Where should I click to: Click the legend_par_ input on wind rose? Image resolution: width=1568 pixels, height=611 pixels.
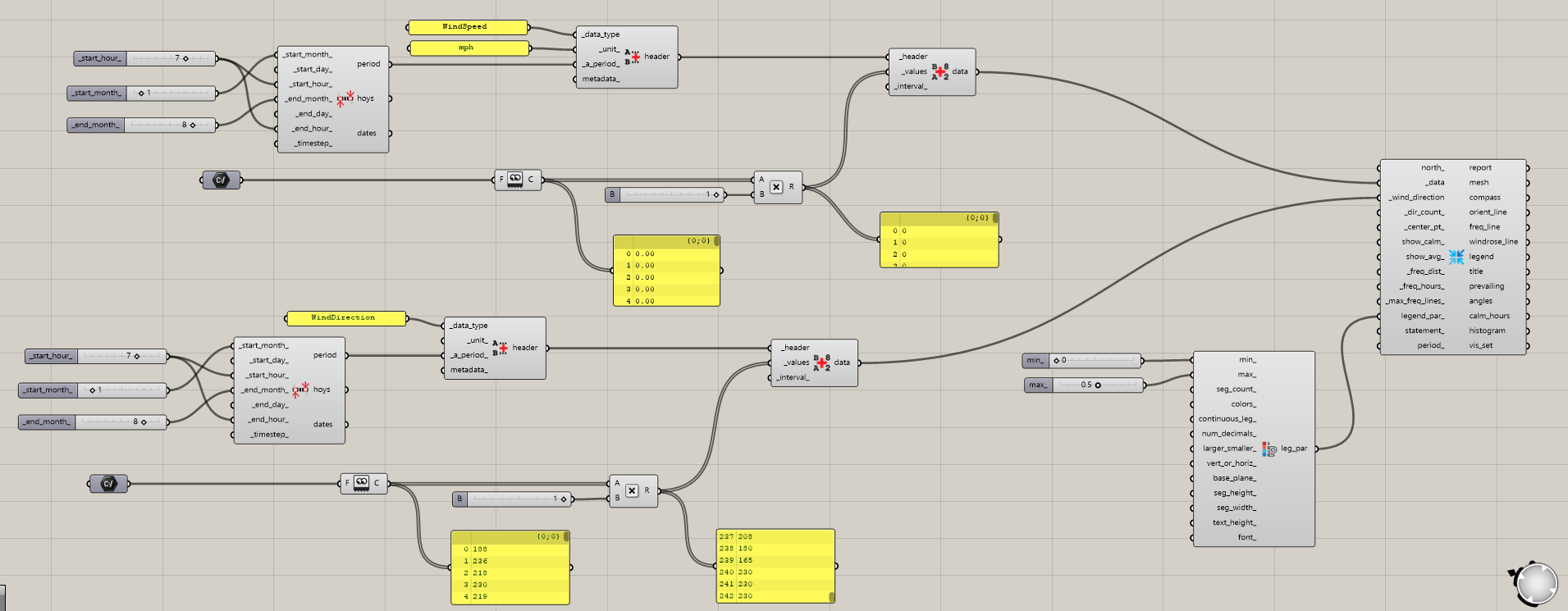(x=1422, y=316)
